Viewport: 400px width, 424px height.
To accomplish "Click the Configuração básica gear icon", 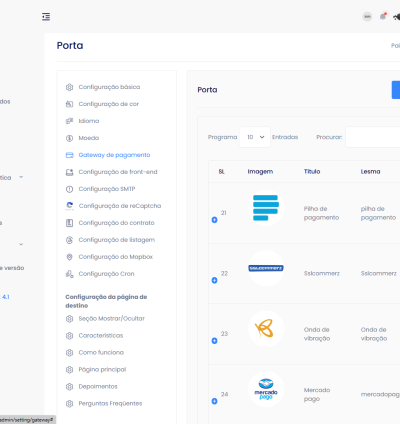I will click(x=69, y=87).
